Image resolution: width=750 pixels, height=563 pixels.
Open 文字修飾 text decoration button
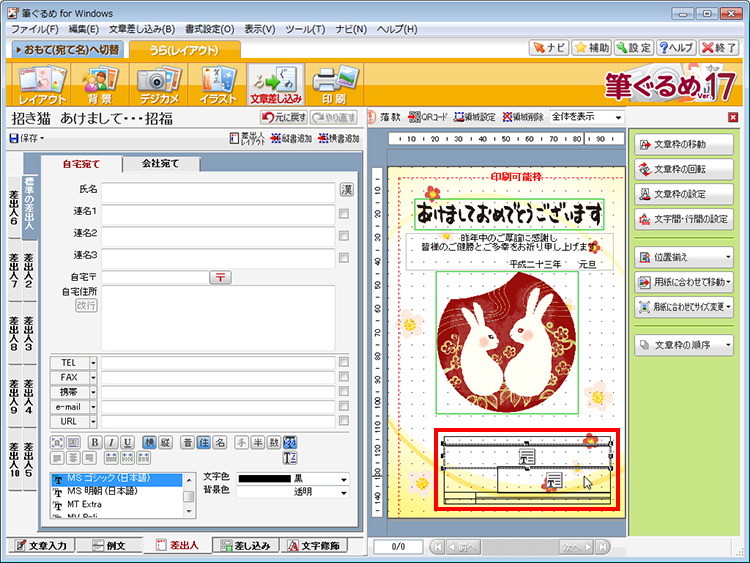(x=315, y=545)
